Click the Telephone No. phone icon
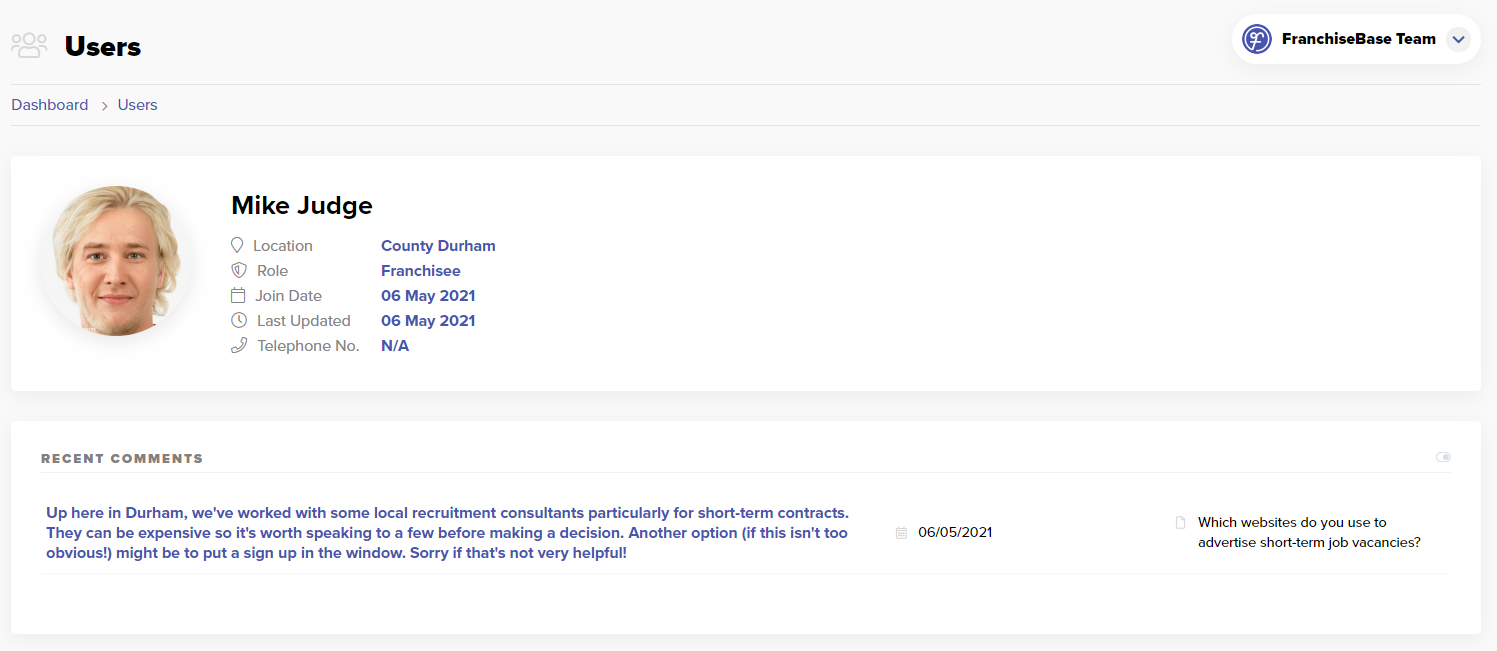1497x651 pixels. [x=238, y=345]
